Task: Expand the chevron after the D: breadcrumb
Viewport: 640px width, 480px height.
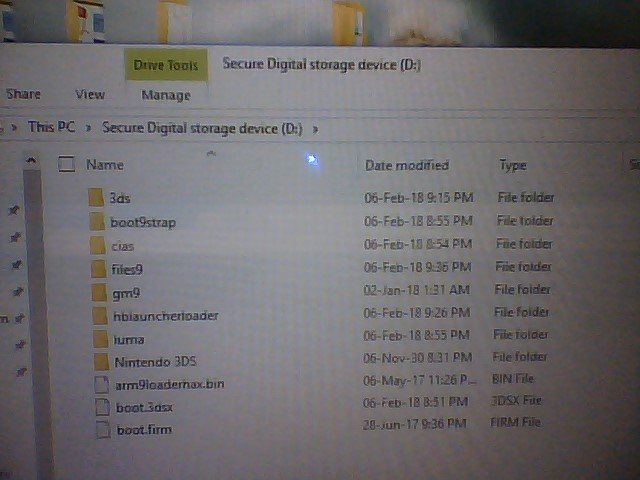Action: point(315,130)
